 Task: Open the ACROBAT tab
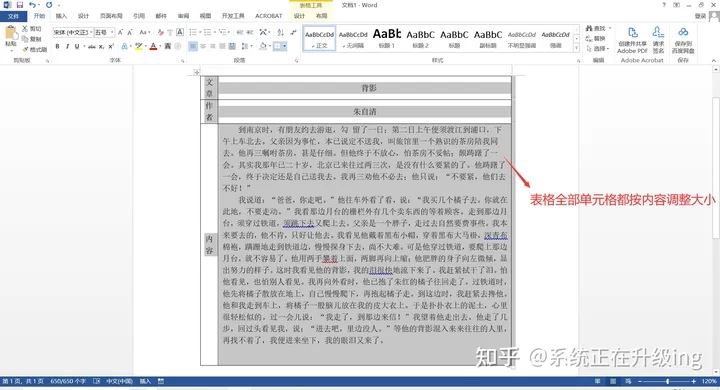(x=269, y=16)
